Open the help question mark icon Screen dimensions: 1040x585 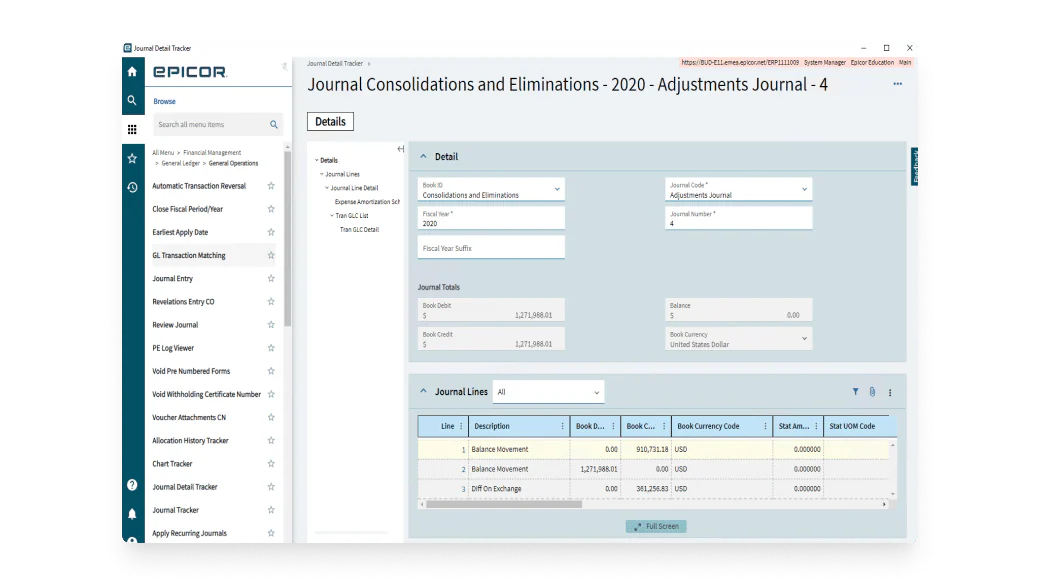[x=132, y=485]
